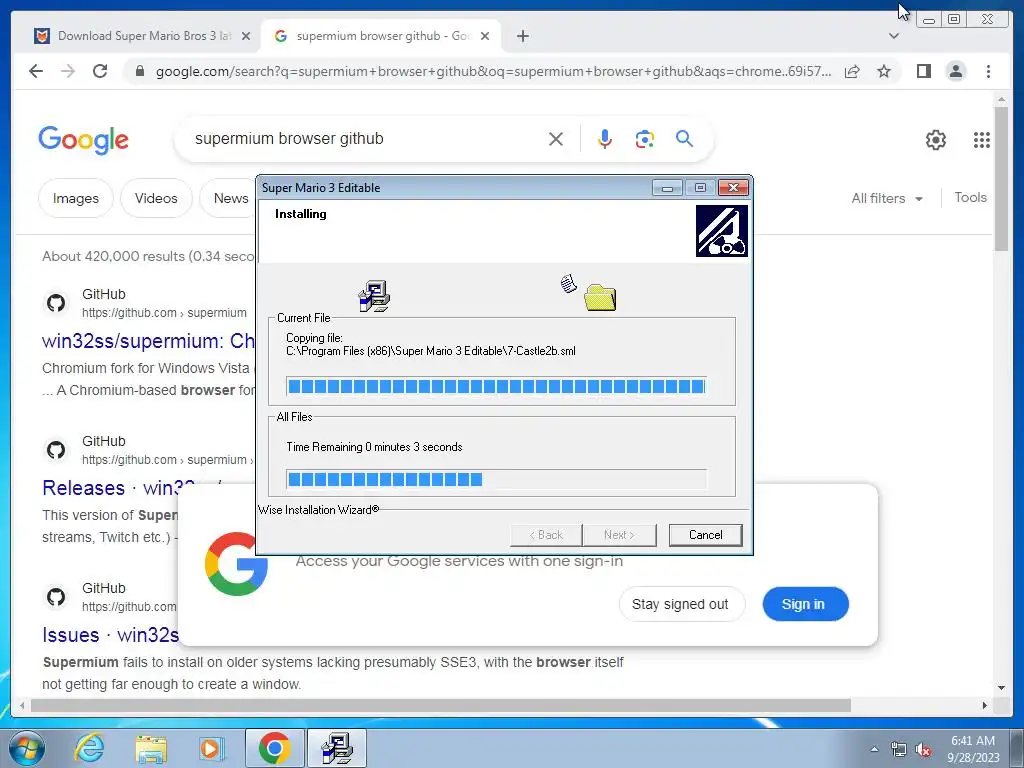Image resolution: width=1024 pixels, height=768 pixels.
Task: Click the horizontal page scrollbar
Action: coord(441,706)
